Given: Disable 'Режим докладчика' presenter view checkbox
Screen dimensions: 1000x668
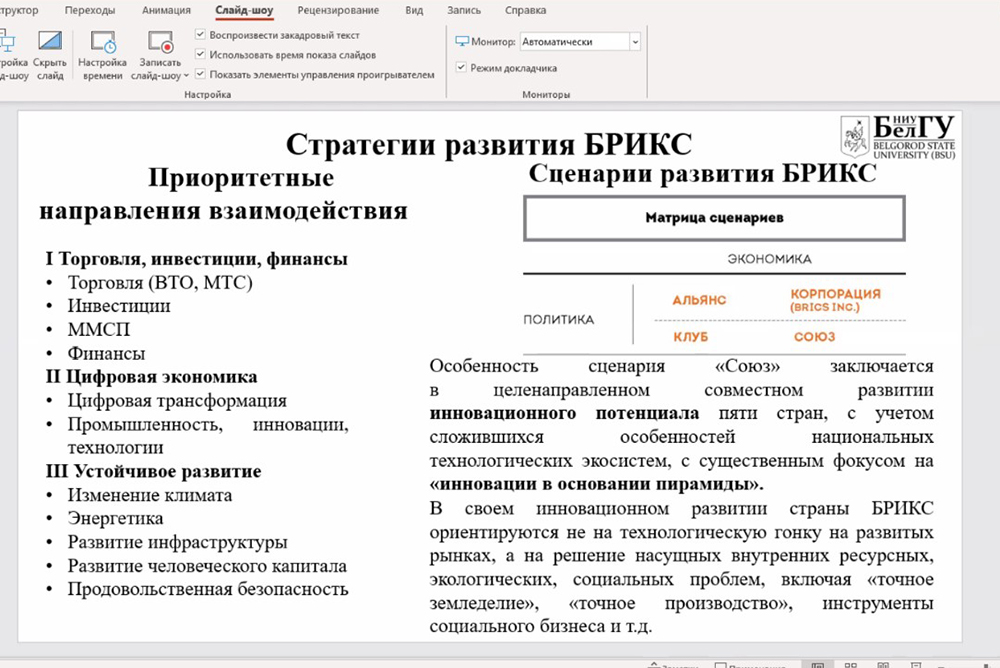Looking at the screenshot, I should click(x=461, y=68).
